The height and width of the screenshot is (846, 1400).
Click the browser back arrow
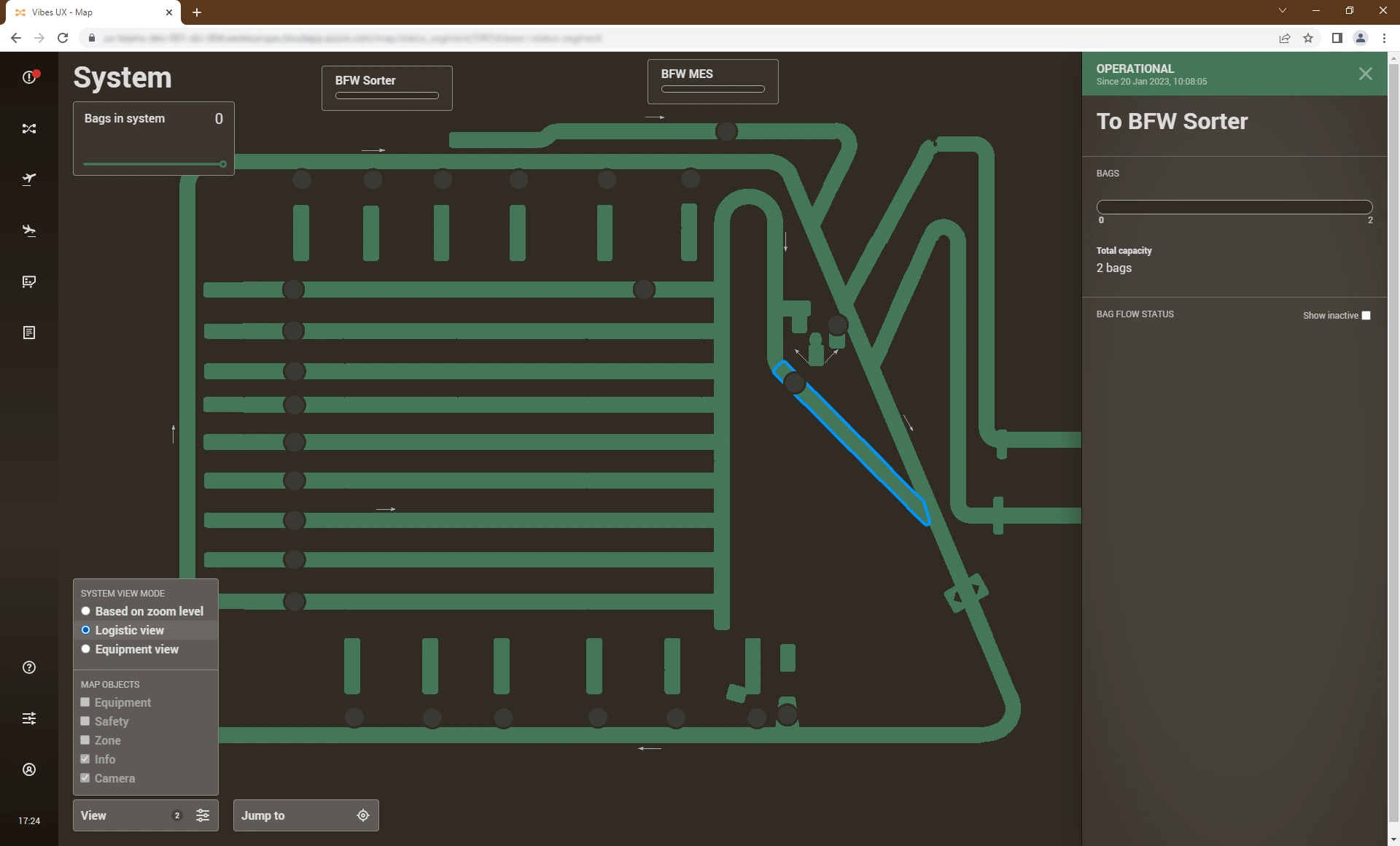pyautogui.click(x=16, y=38)
